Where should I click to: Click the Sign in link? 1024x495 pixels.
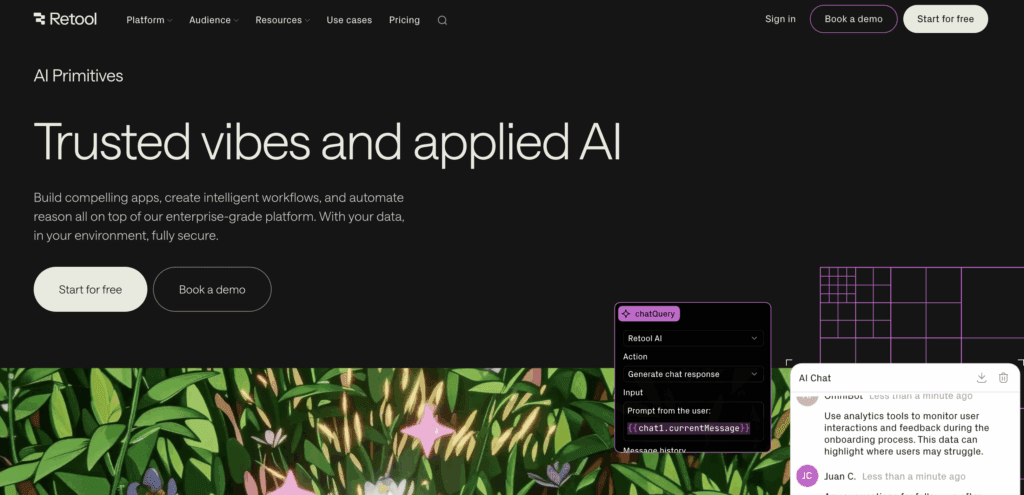click(780, 19)
